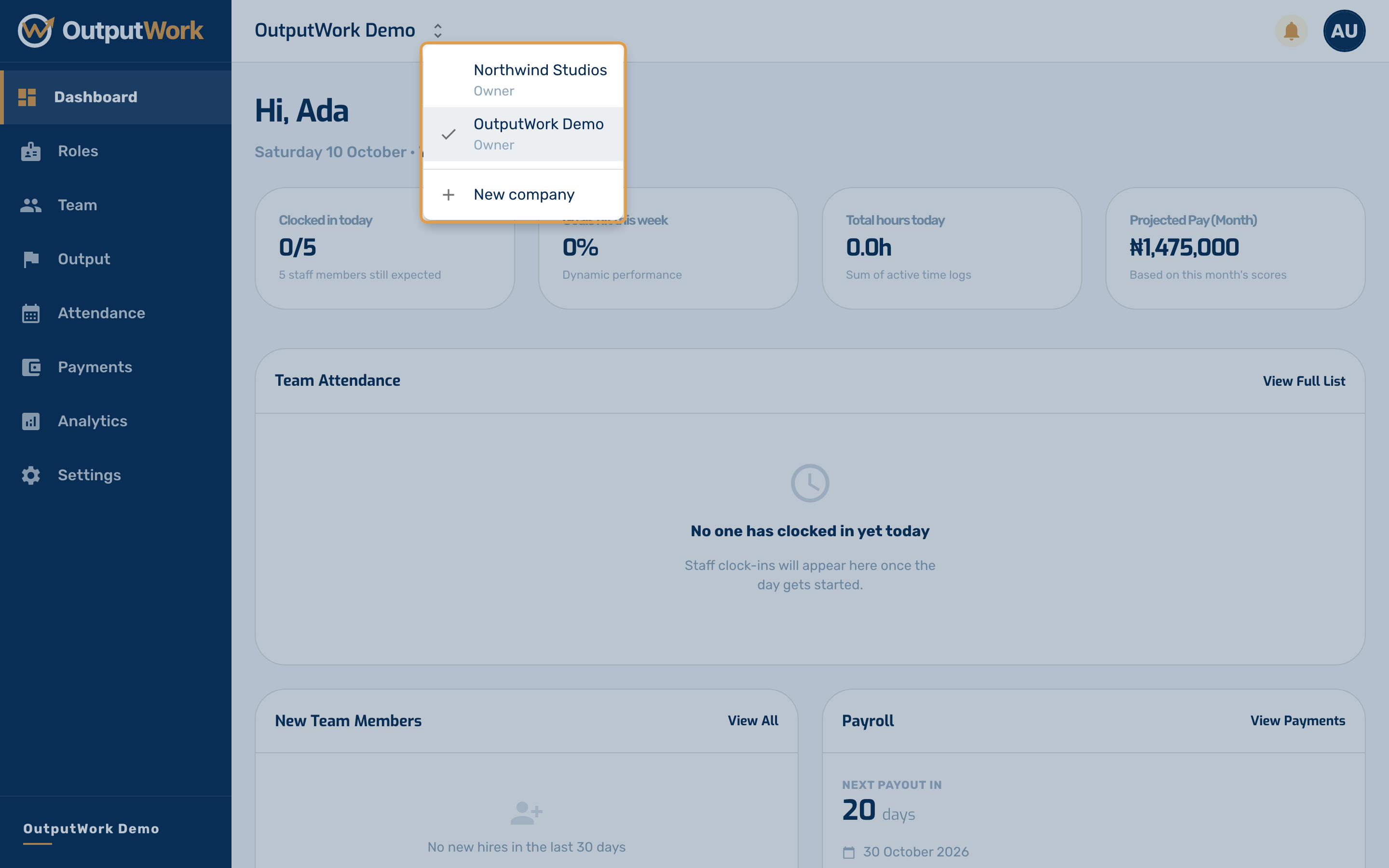This screenshot has width=1389, height=868.
Task: Open the Analytics chart icon
Action: 31,421
